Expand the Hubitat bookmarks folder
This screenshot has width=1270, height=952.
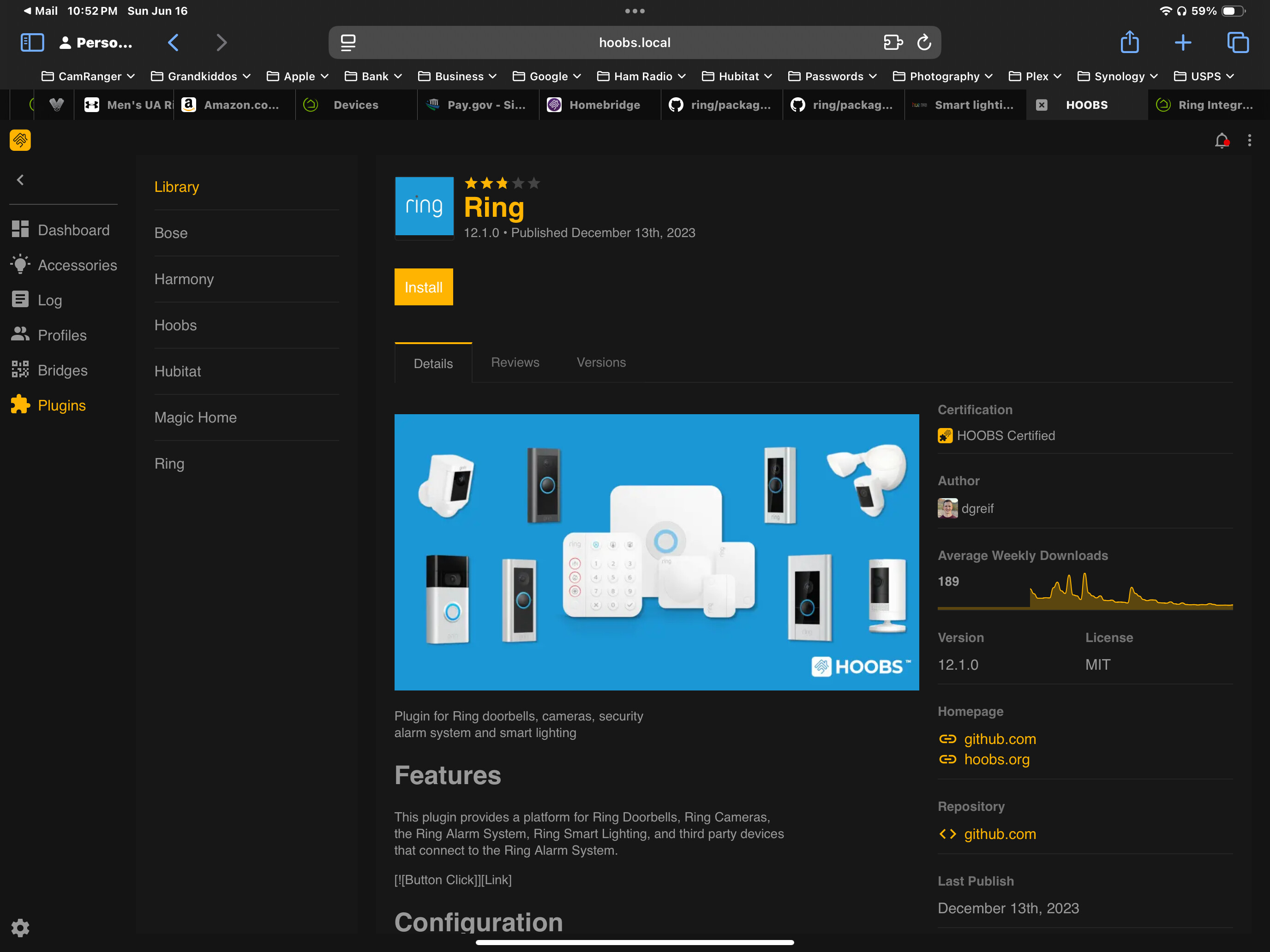pyautogui.click(x=737, y=76)
